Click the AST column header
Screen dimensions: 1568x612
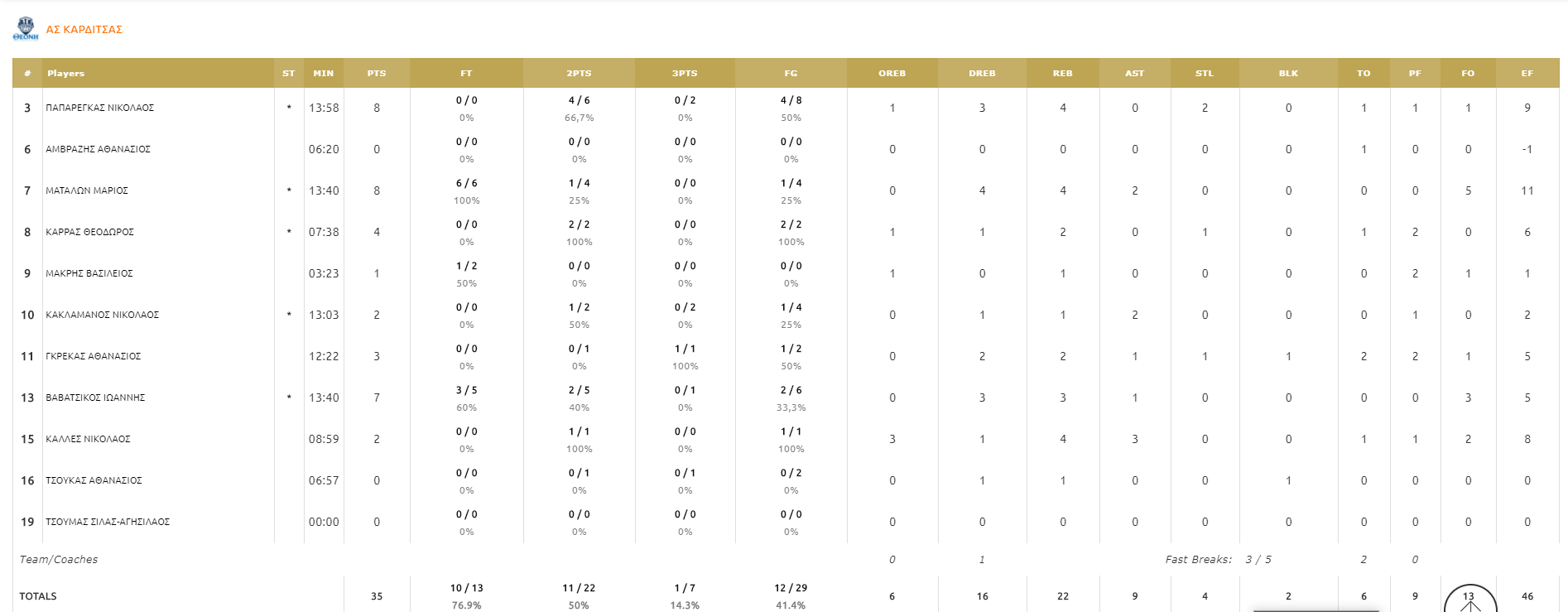(1134, 74)
